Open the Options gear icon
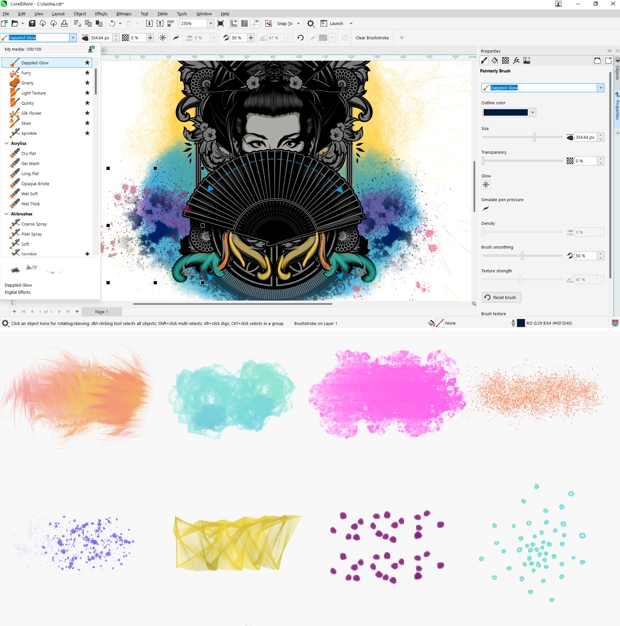This screenshot has height=626, width=620. tap(310, 24)
